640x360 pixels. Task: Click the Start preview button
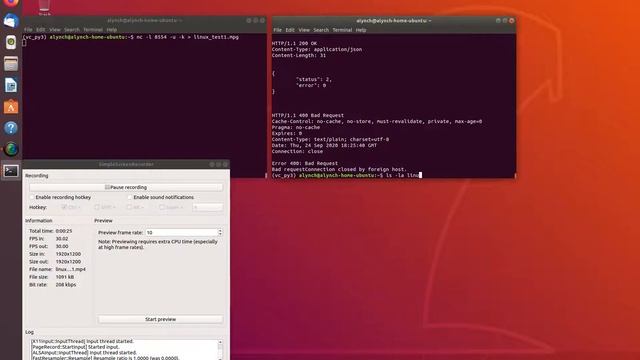(x=160, y=319)
